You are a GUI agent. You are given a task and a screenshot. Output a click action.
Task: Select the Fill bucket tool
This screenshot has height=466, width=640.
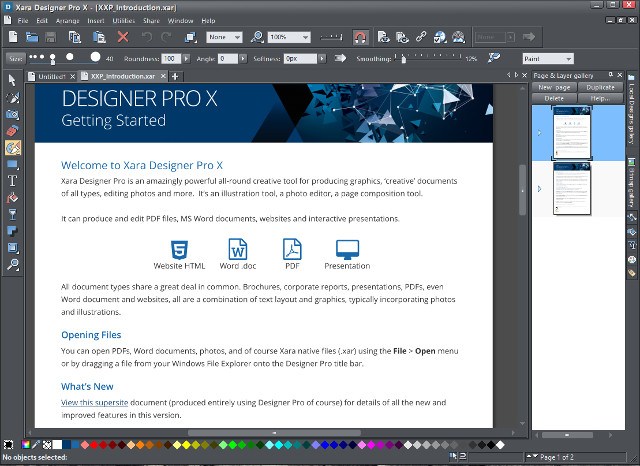(13, 198)
